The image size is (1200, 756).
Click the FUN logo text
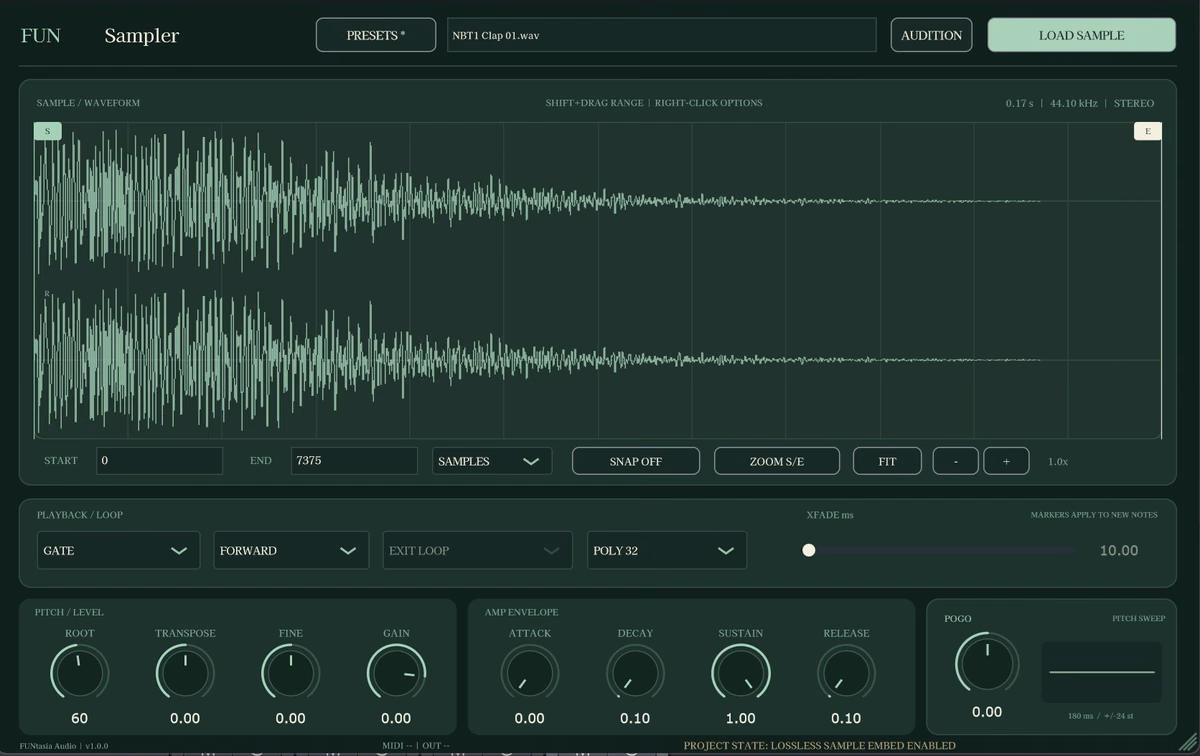coord(41,35)
